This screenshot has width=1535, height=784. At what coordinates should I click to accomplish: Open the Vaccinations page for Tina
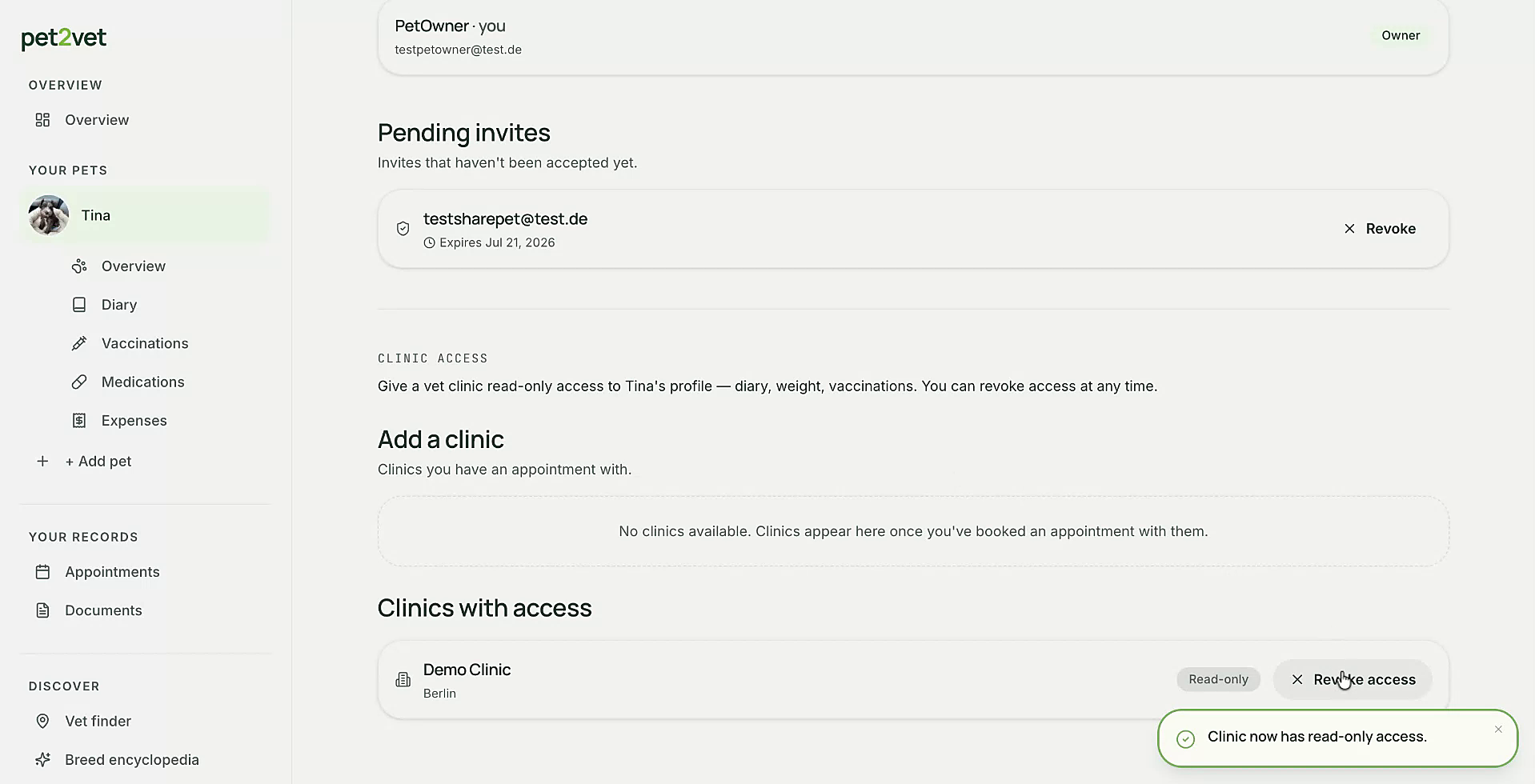pyautogui.click(x=145, y=343)
